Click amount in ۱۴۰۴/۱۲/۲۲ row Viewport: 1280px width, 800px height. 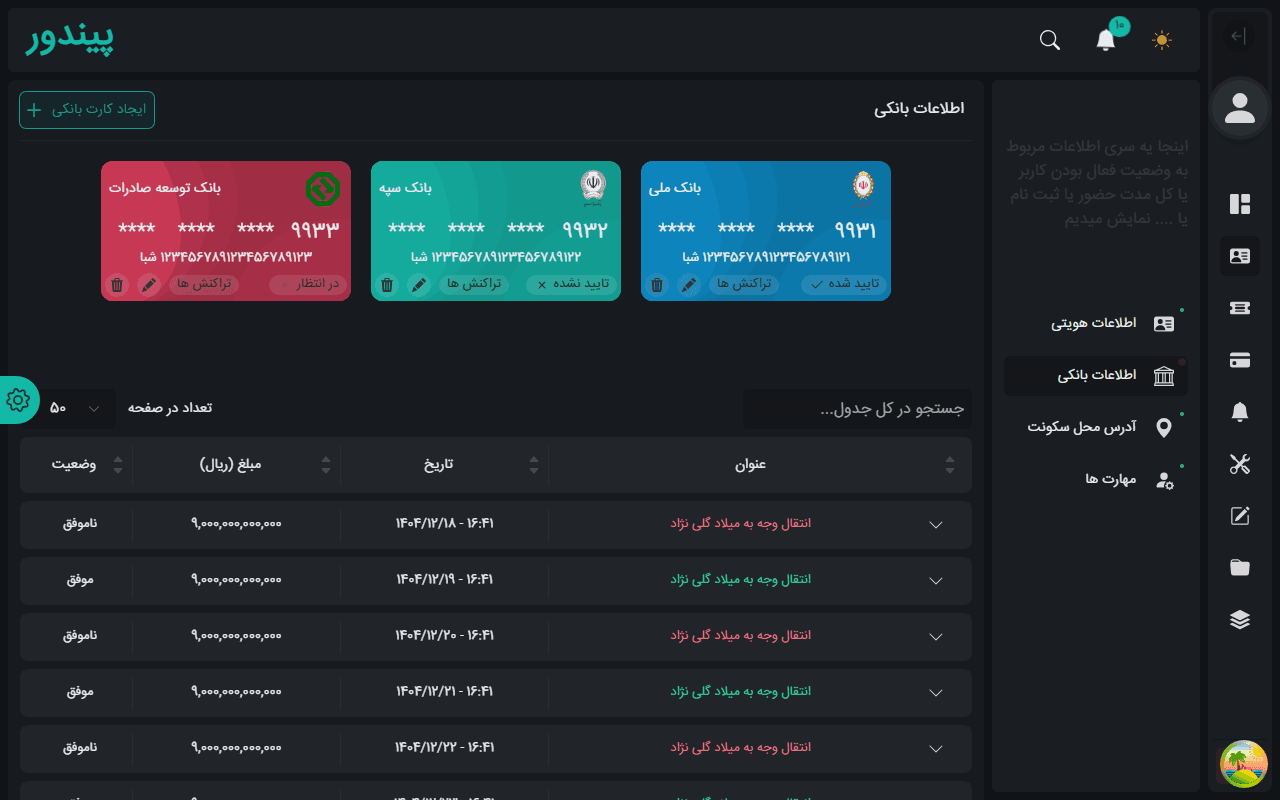point(236,748)
